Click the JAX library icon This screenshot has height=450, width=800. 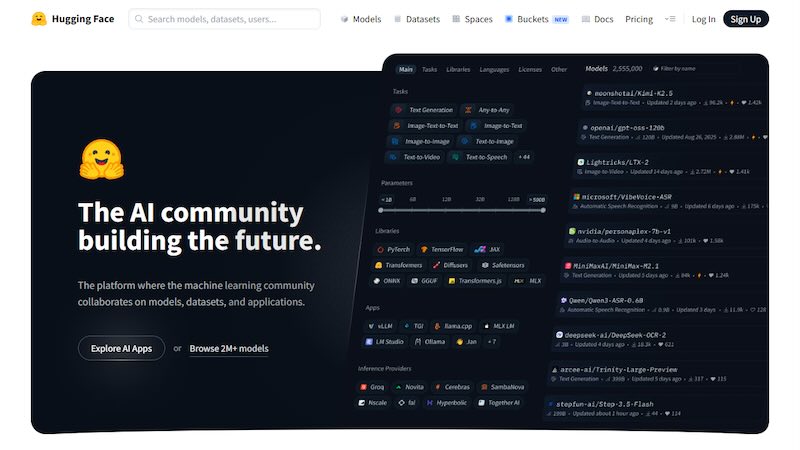[x=480, y=249]
